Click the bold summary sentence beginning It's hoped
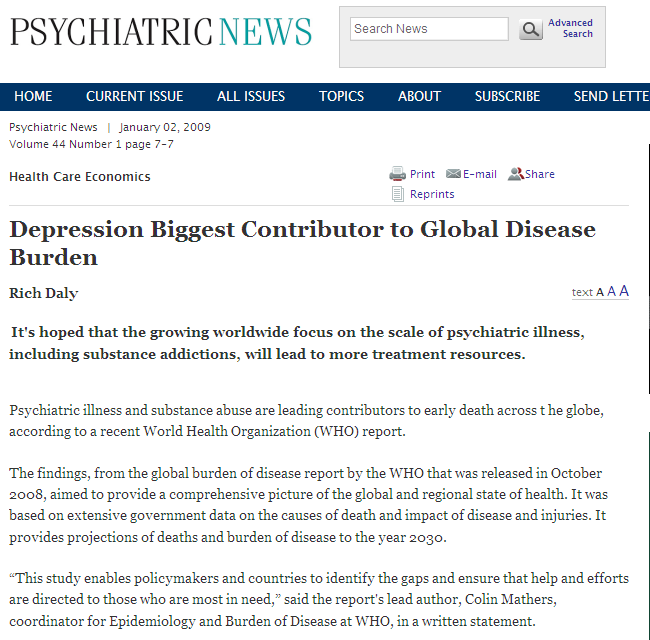 (297, 343)
